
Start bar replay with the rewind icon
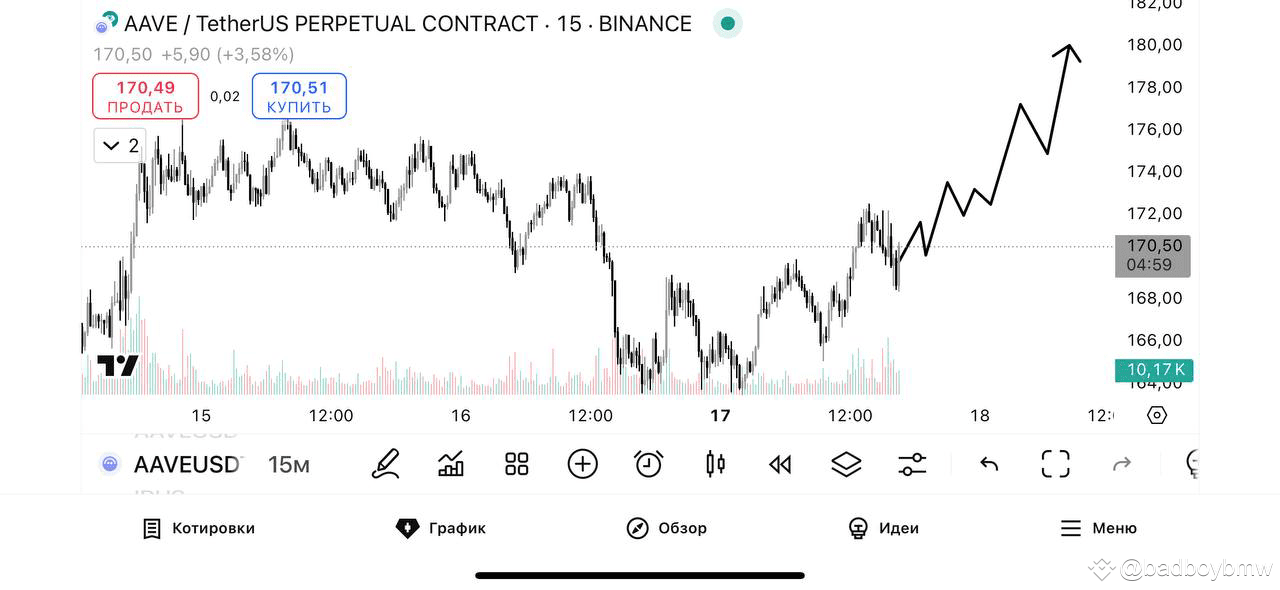pyautogui.click(x=780, y=463)
